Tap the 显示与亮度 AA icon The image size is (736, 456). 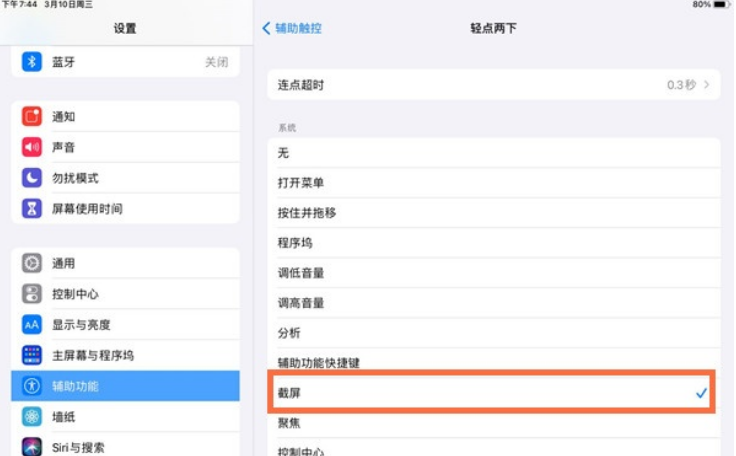tap(32, 325)
